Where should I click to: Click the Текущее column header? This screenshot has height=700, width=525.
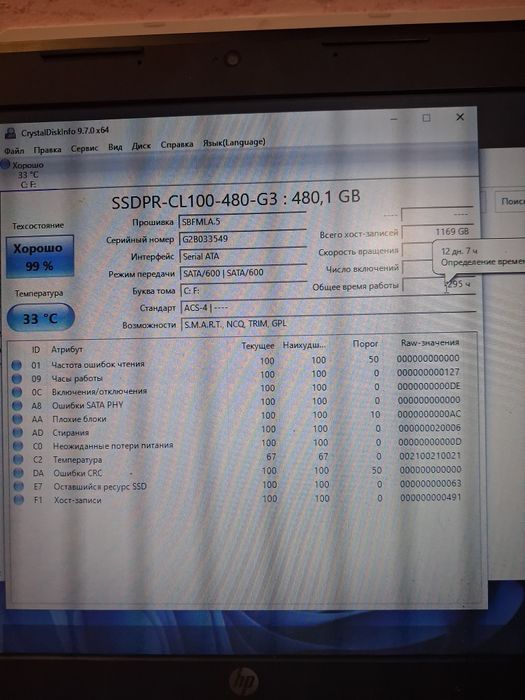tap(258, 346)
